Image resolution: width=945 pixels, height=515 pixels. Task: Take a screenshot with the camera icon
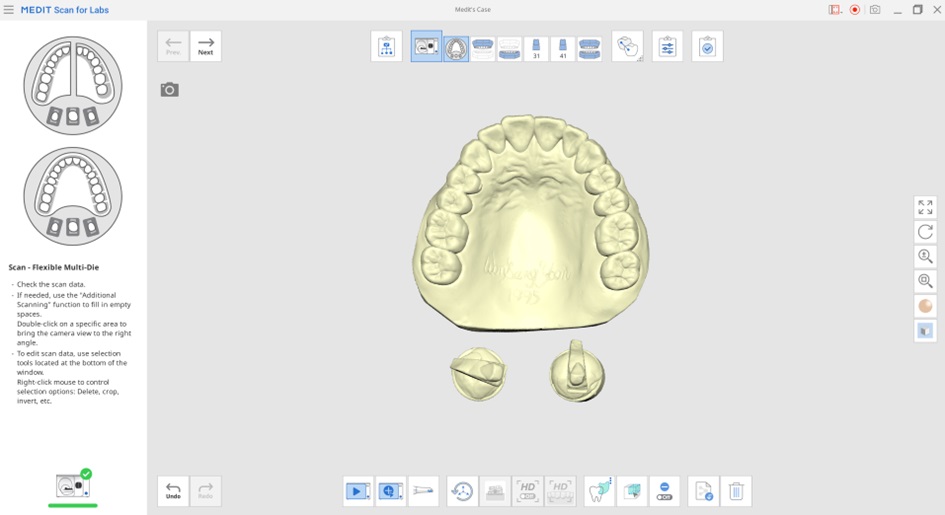tap(169, 90)
